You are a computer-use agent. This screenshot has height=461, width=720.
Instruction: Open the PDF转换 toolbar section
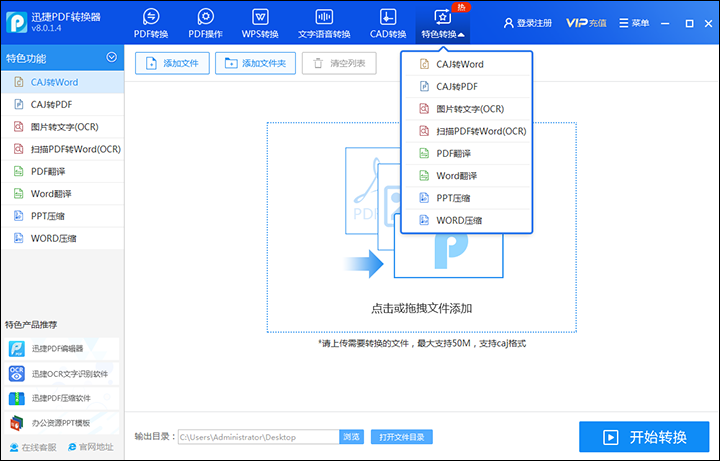tap(151, 23)
